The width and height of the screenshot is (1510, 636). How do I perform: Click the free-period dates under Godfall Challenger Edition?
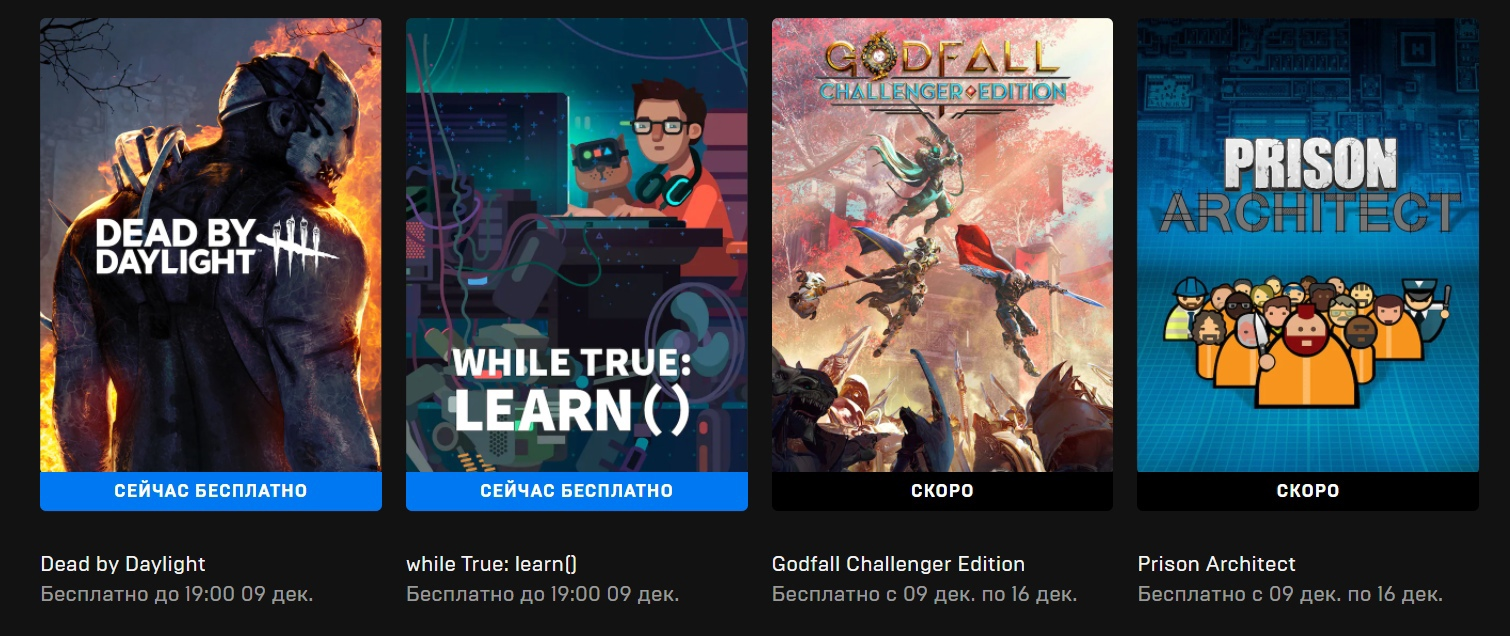click(924, 594)
